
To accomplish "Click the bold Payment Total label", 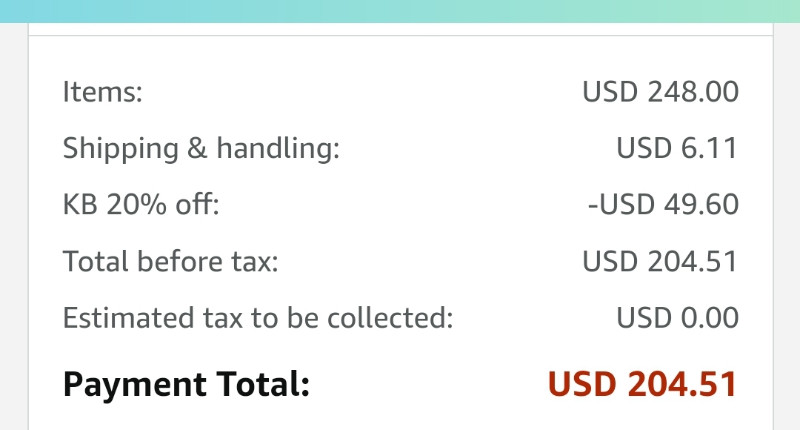I will pos(186,384).
